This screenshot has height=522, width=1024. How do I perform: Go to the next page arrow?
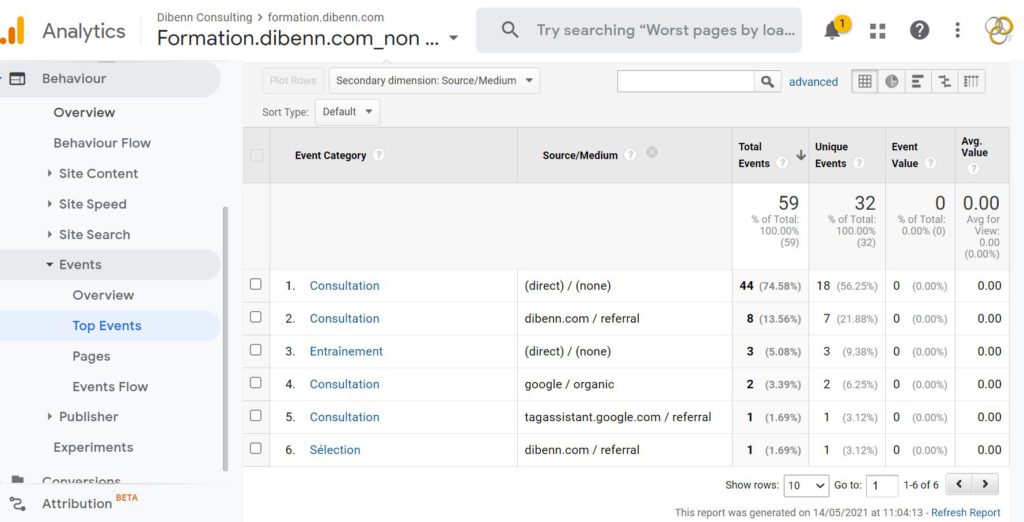point(985,484)
